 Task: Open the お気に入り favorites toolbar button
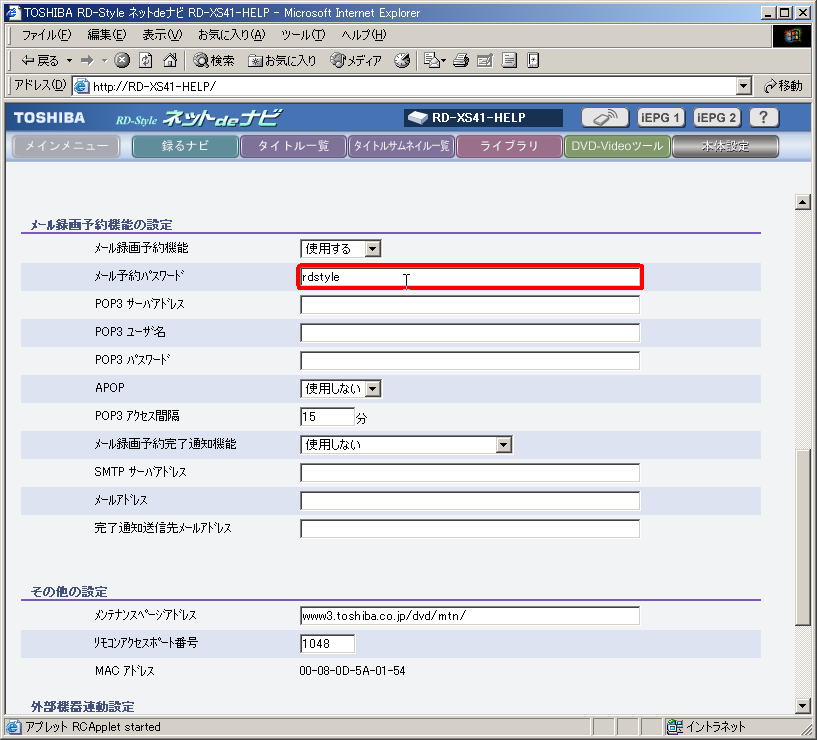coord(282,61)
